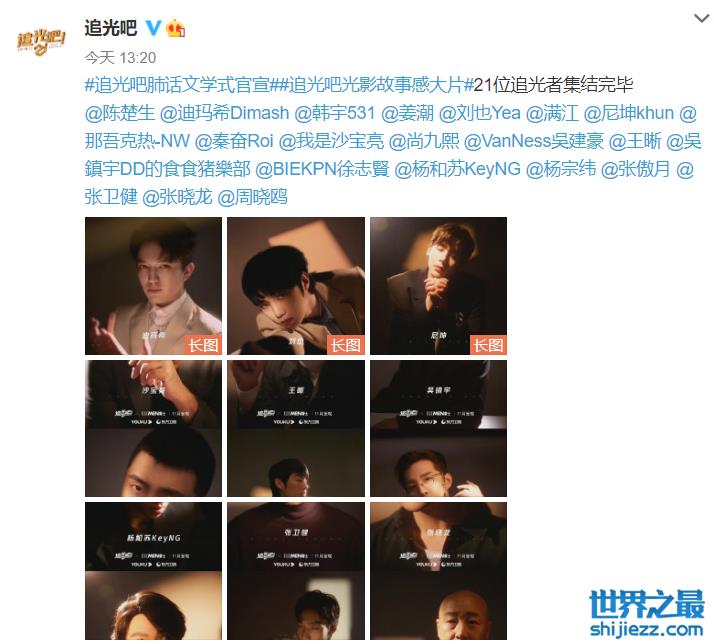Open the 杨和苏KeyNG poster thumbnail

153,571
